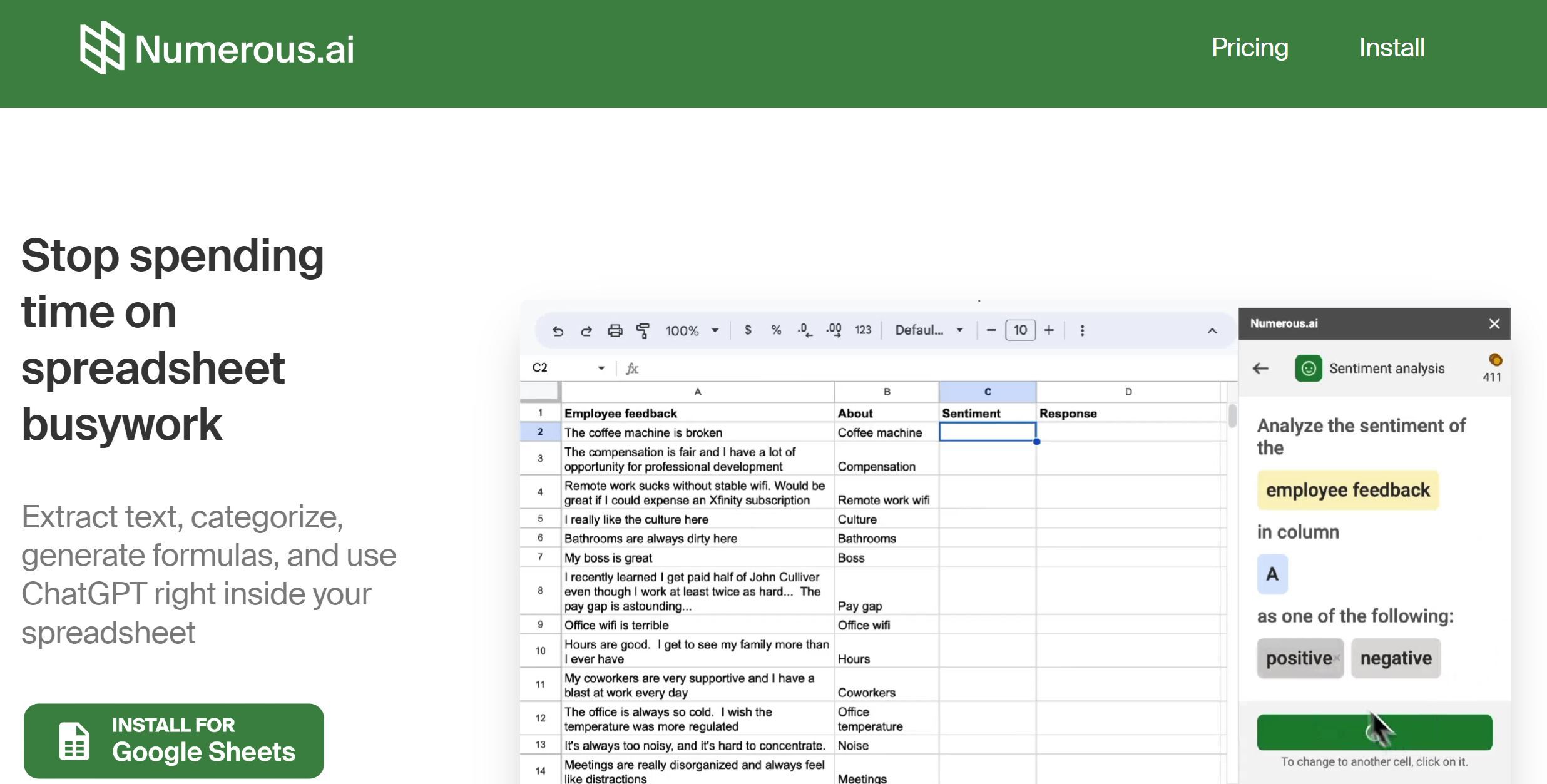The image size is (1547, 784).
Task: Select the 'positive' sentiment toggle tag
Action: (1299, 658)
